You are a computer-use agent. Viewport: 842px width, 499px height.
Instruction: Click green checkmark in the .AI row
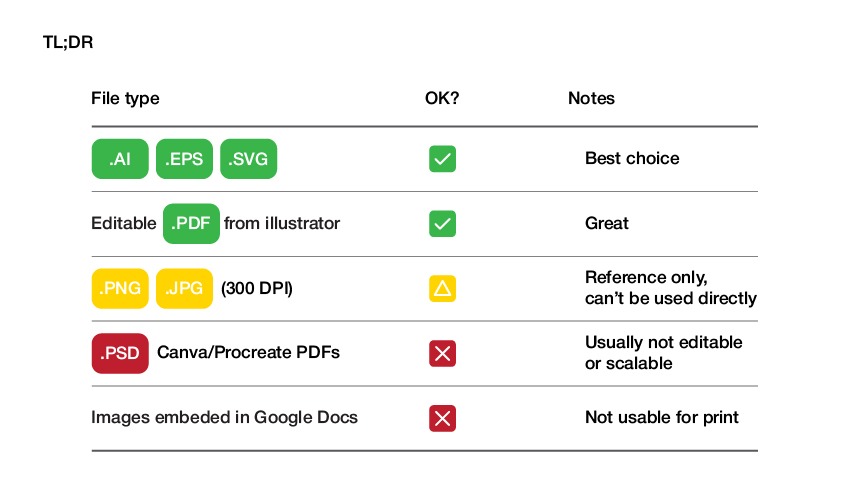(442, 158)
